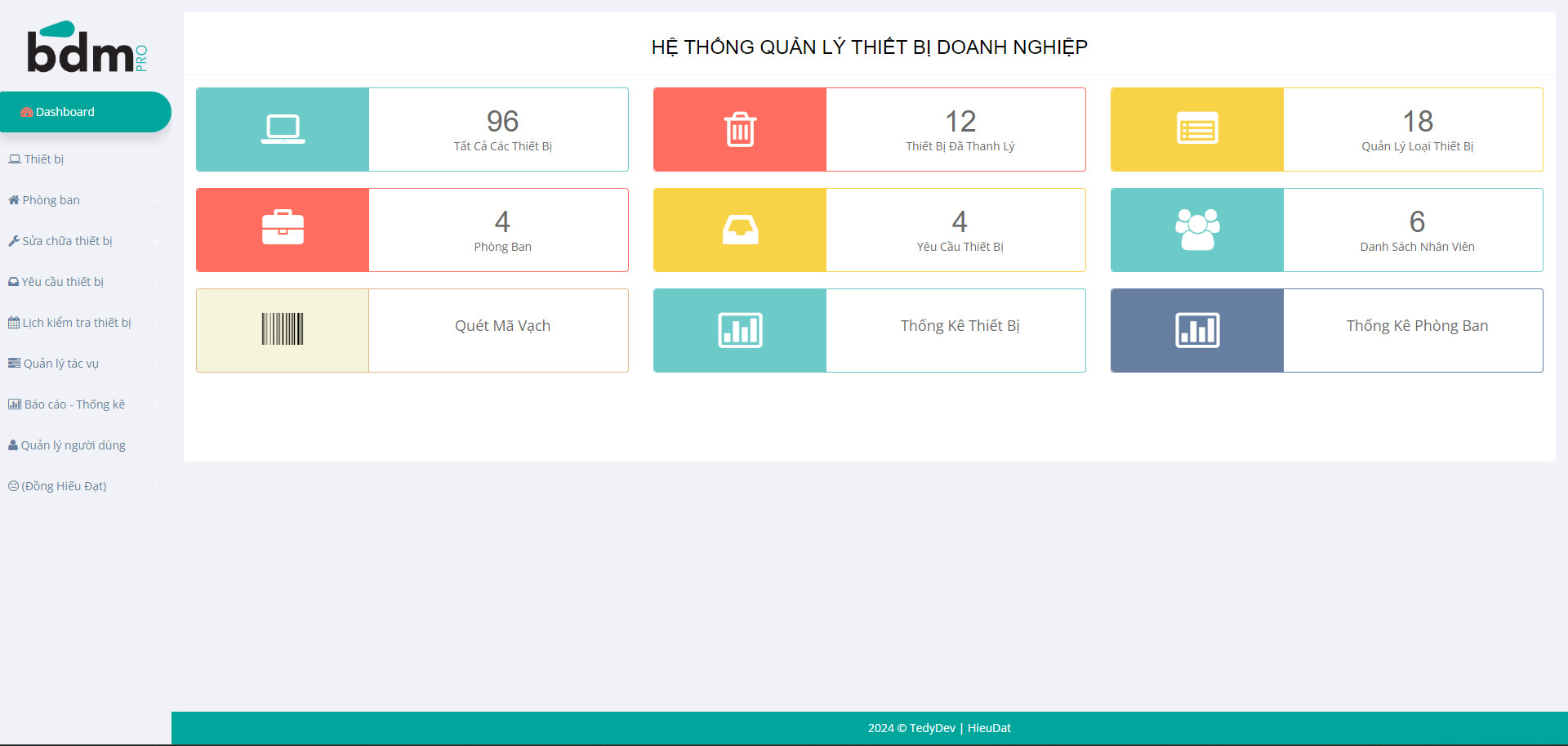Select Báo cáo - Thống kê menu
This screenshot has width=1568, height=746.
86,404
